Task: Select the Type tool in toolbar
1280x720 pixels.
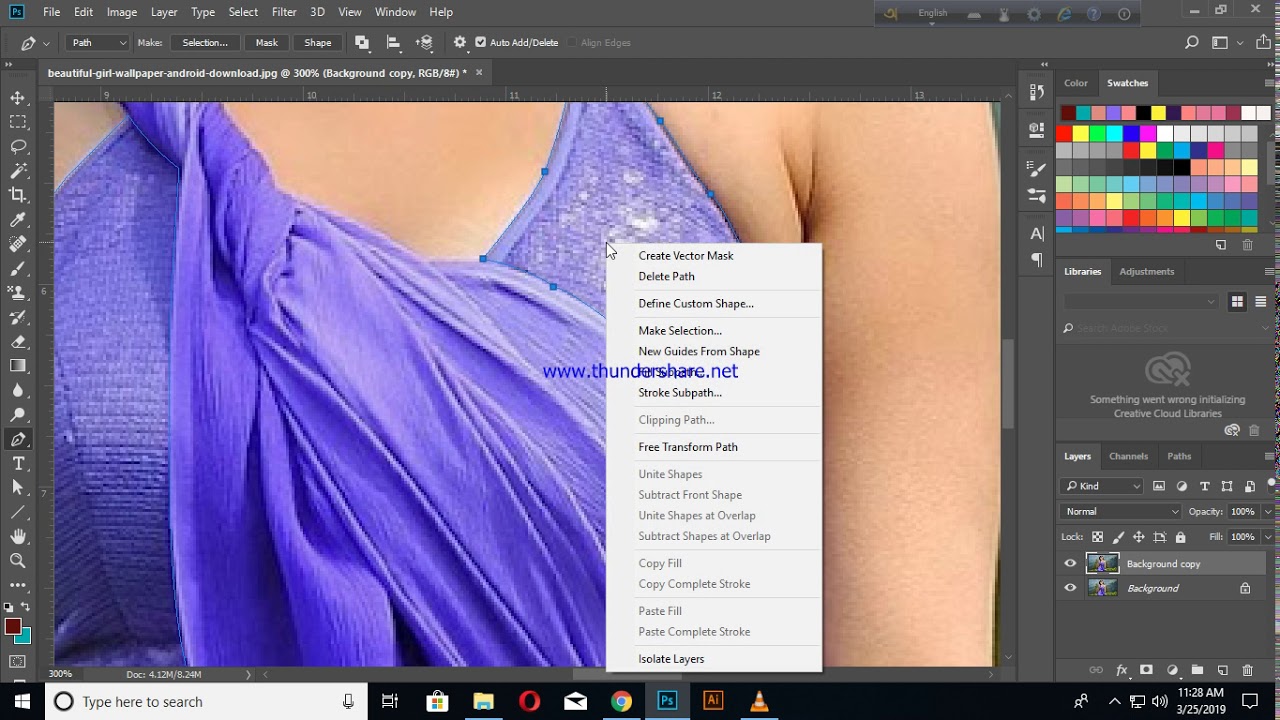Action: (18, 464)
